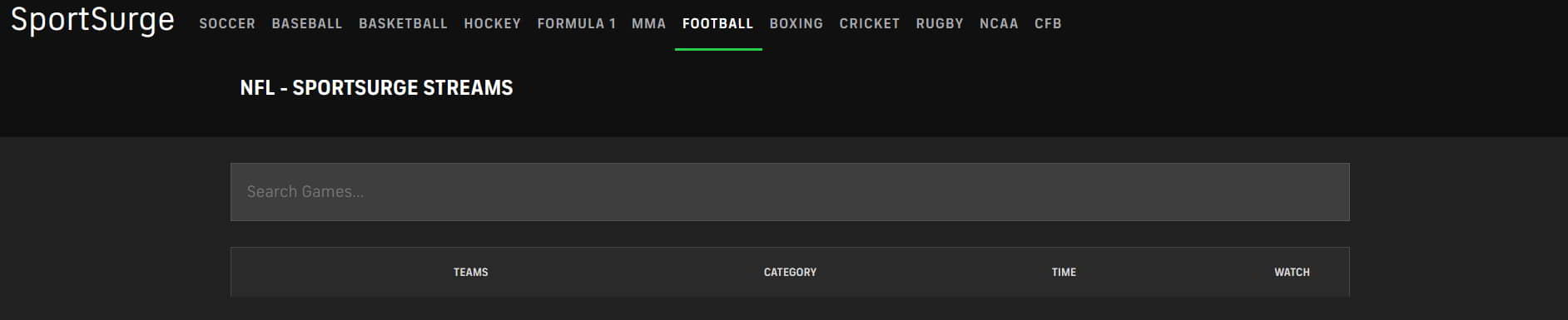Open FORMULA 1 streams
Viewport: 1568px width, 320px height.
coord(576,24)
